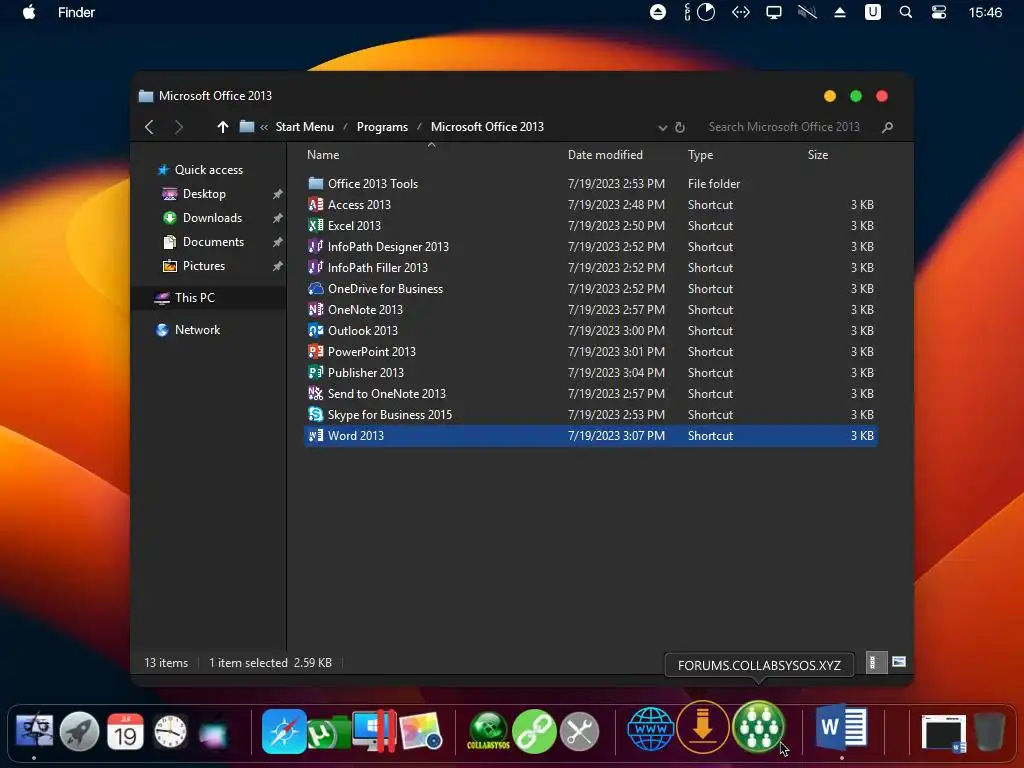Click Excel 2013 date 7/19/2023 2:50 PM
1024x768 pixels.
[x=616, y=225]
